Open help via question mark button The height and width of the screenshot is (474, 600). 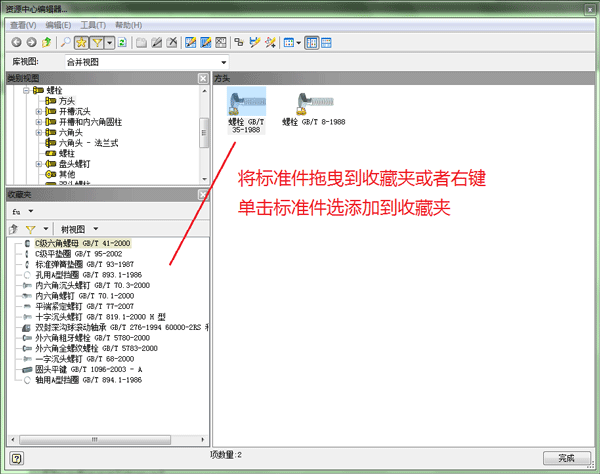(x=17, y=458)
